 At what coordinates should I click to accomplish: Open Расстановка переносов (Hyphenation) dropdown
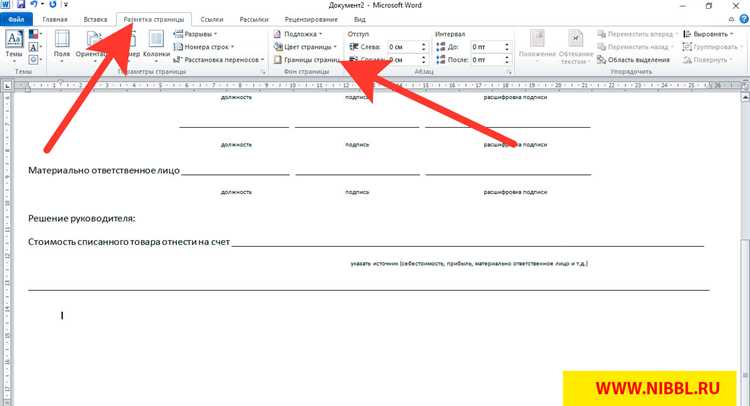pos(219,60)
